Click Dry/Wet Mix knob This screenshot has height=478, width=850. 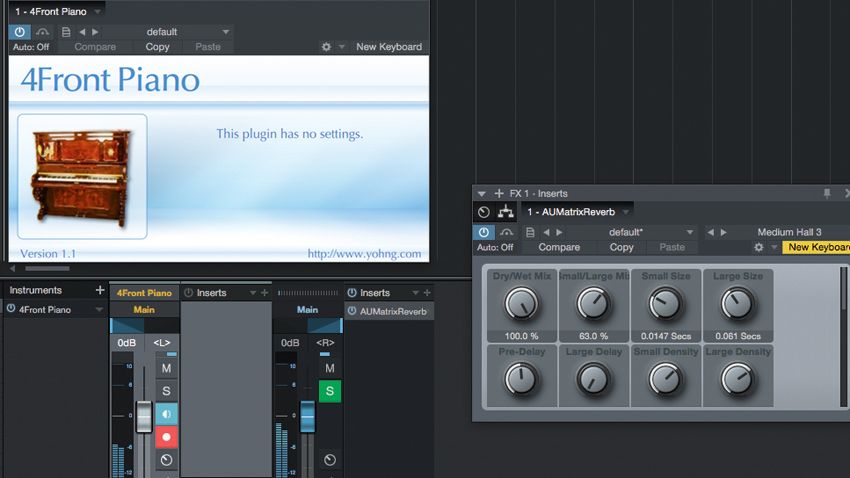coord(521,304)
